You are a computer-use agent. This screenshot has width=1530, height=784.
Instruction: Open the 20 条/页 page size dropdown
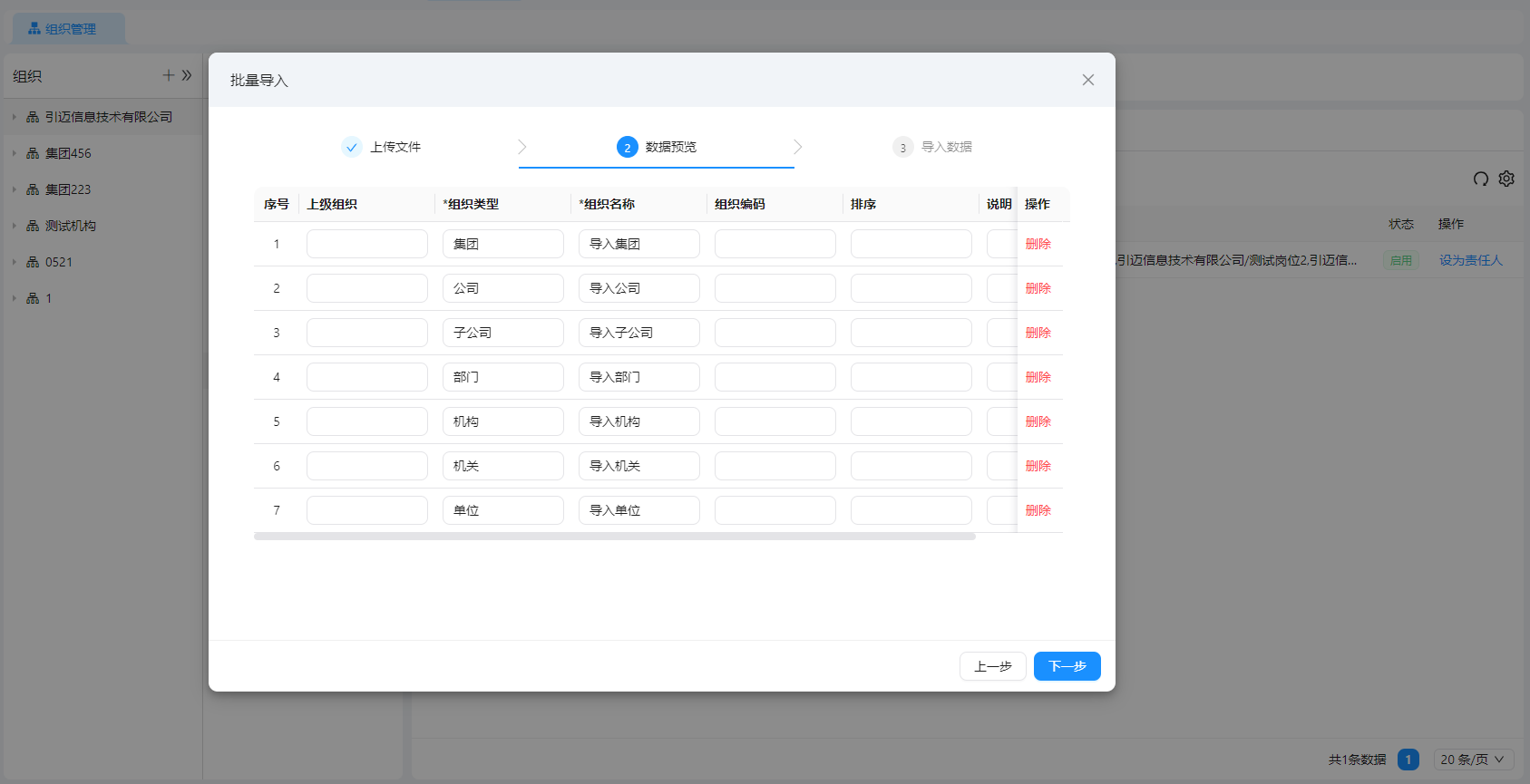pyautogui.click(x=1474, y=760)
